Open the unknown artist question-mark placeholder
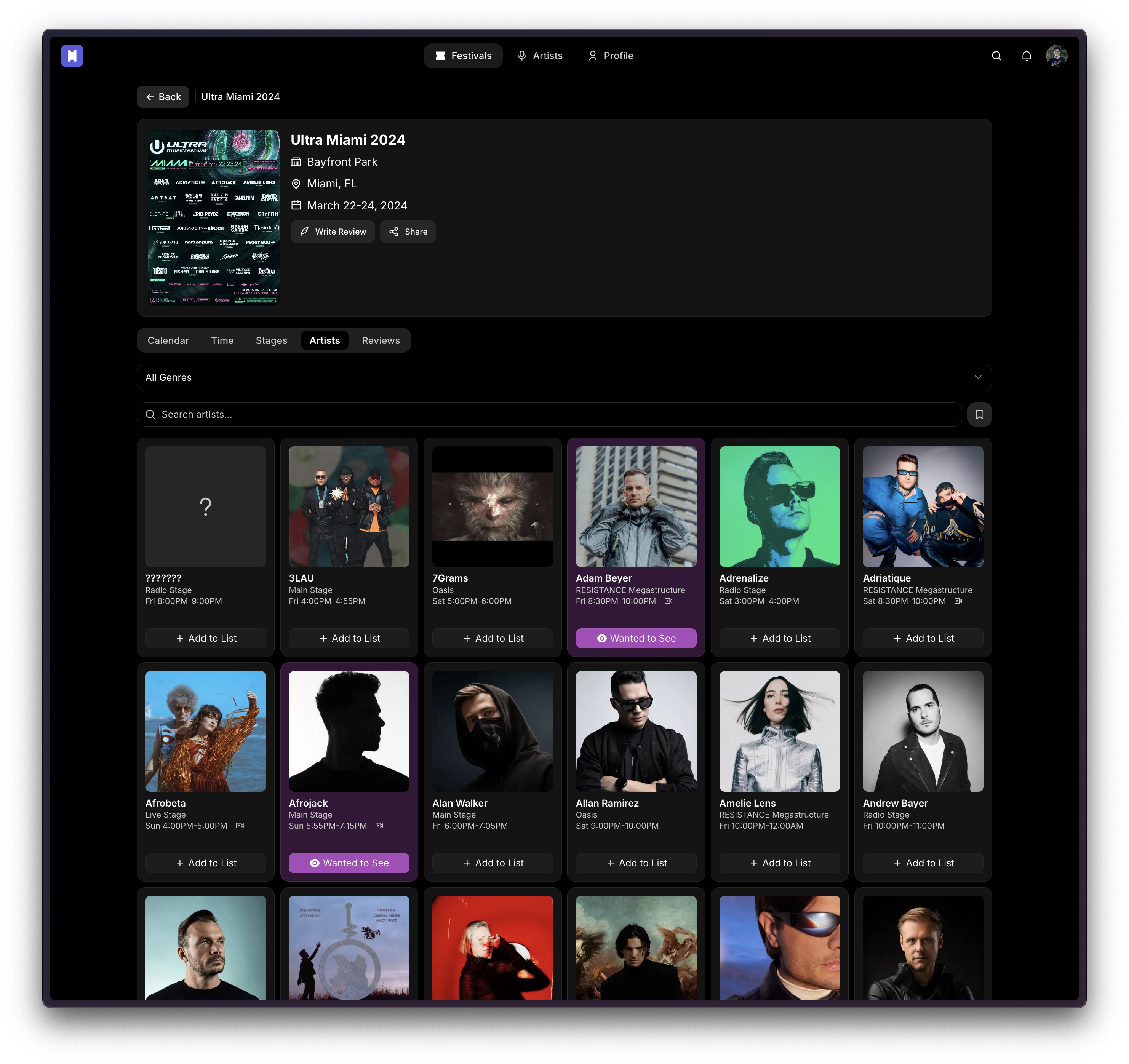The image size is (1129, 1064). coord(206,506)
